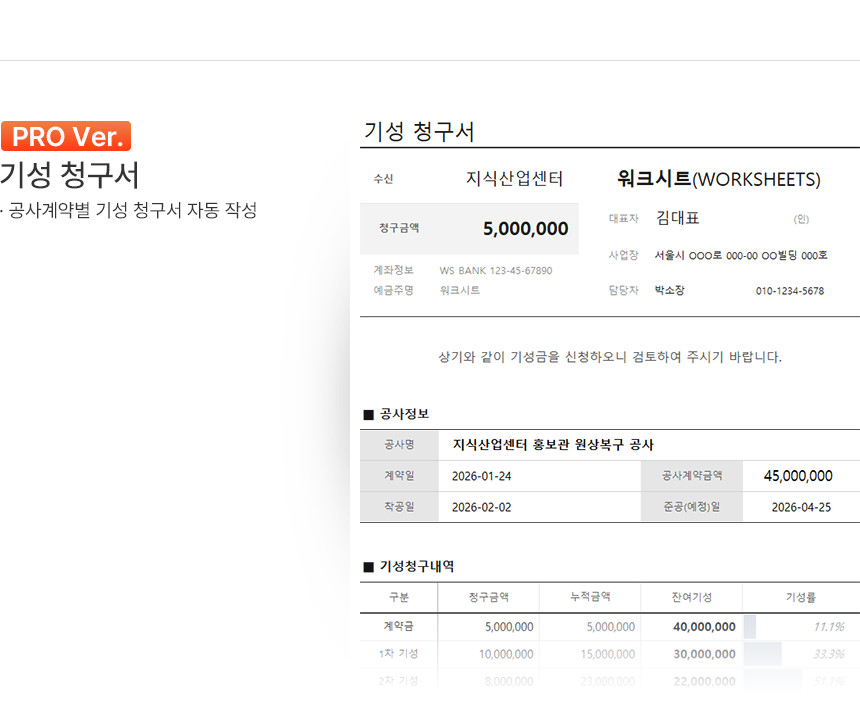This screenshot has height=710, width=860.
Task: Click the square bullet beside 기성청구내역
Action: point(368,566)
